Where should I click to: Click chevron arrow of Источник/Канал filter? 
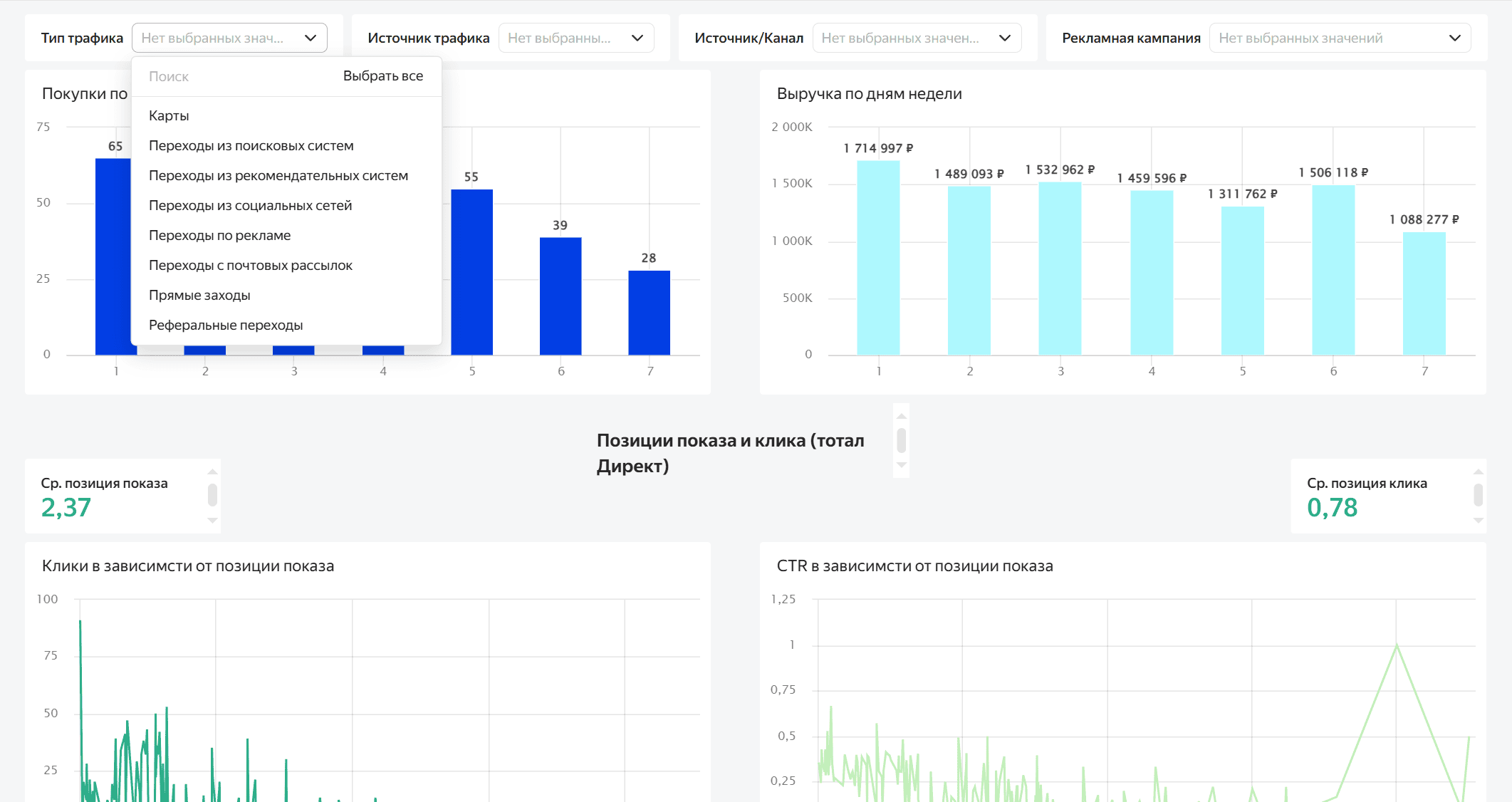click(x=1005, y=38)
